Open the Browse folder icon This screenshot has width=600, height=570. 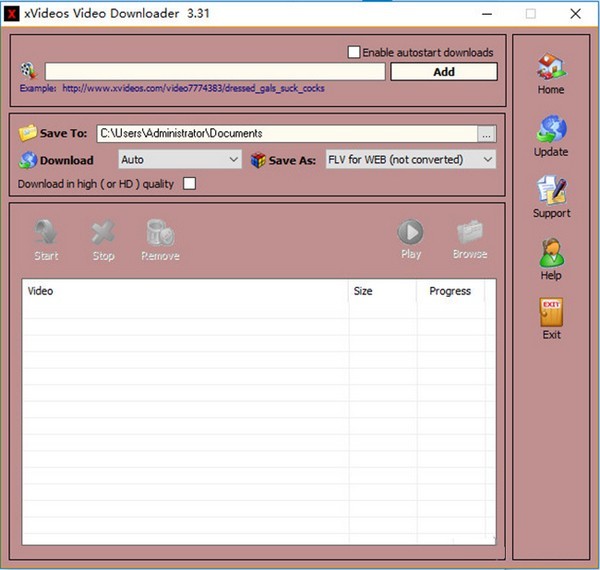tap(470, 234)
